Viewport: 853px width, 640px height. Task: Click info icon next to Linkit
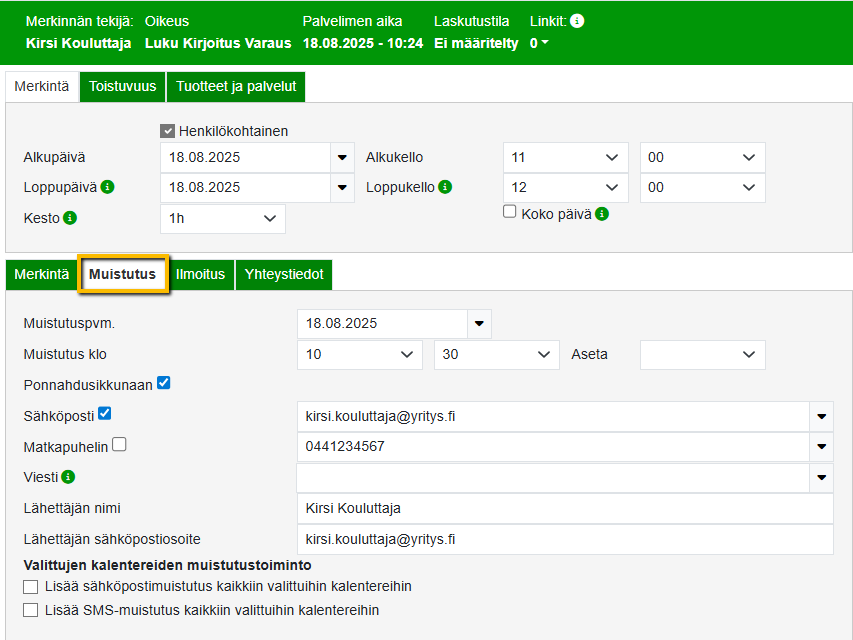coord(577,21)
